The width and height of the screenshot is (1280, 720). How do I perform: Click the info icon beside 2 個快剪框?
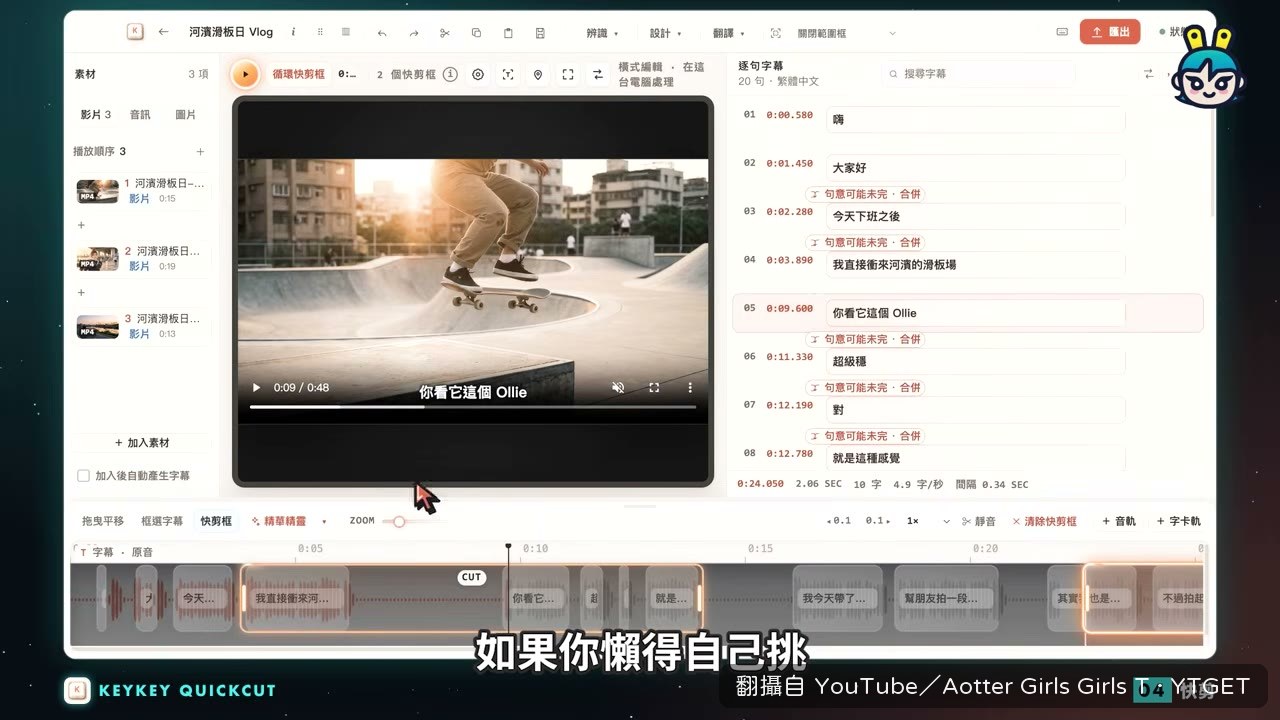[x=450, y=74]
